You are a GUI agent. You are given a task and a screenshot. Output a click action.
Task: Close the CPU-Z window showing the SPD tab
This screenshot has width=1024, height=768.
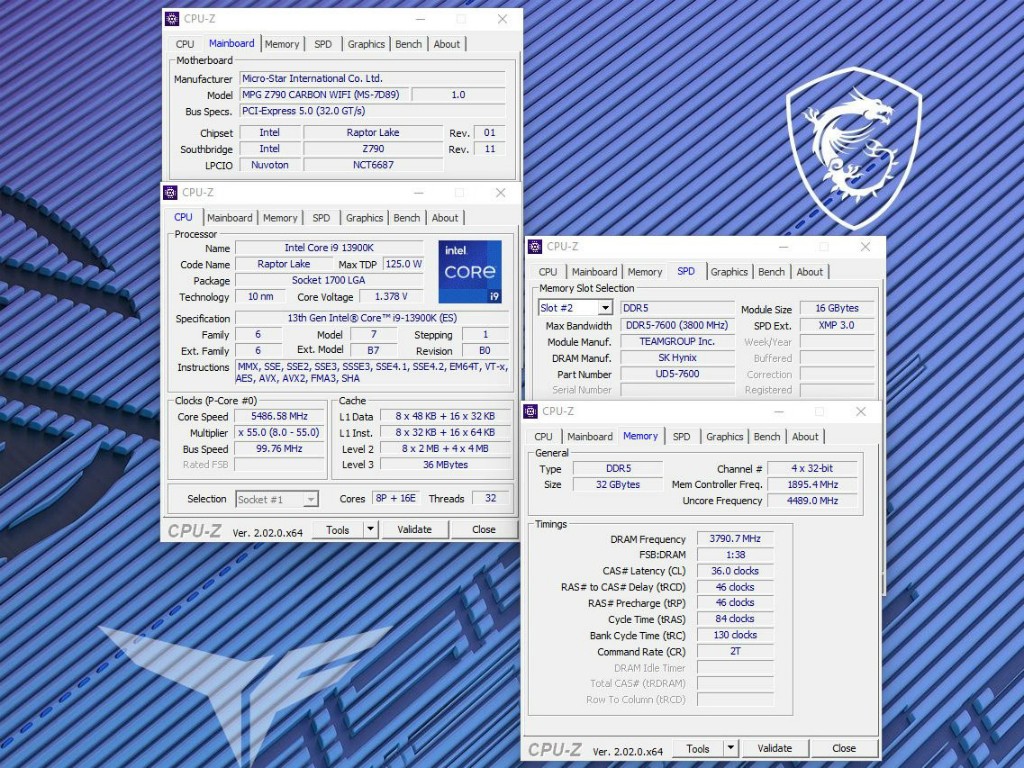pos(865,247)
